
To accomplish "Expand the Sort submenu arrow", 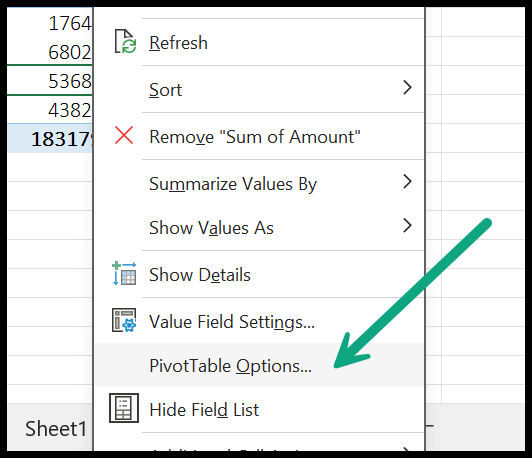I will coord(407,88).
